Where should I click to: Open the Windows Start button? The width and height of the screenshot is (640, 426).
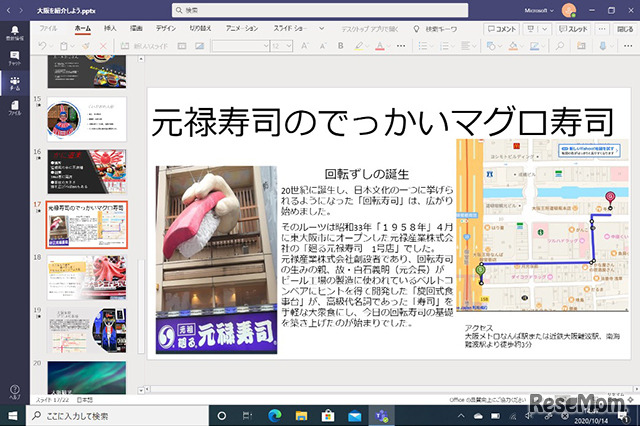coord(13,416)
